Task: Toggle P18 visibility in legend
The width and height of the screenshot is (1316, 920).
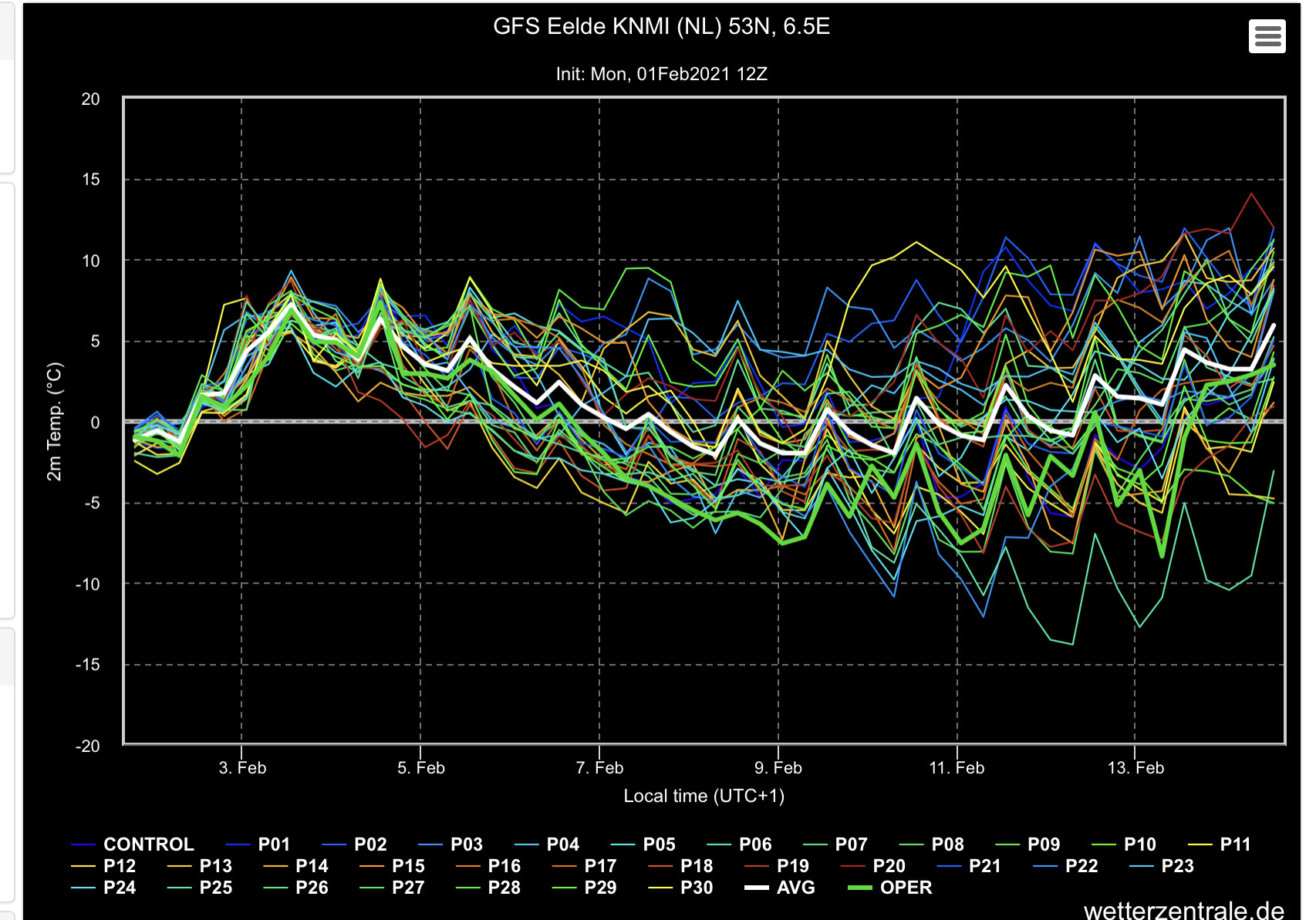Action: click(x=681, y=866)
